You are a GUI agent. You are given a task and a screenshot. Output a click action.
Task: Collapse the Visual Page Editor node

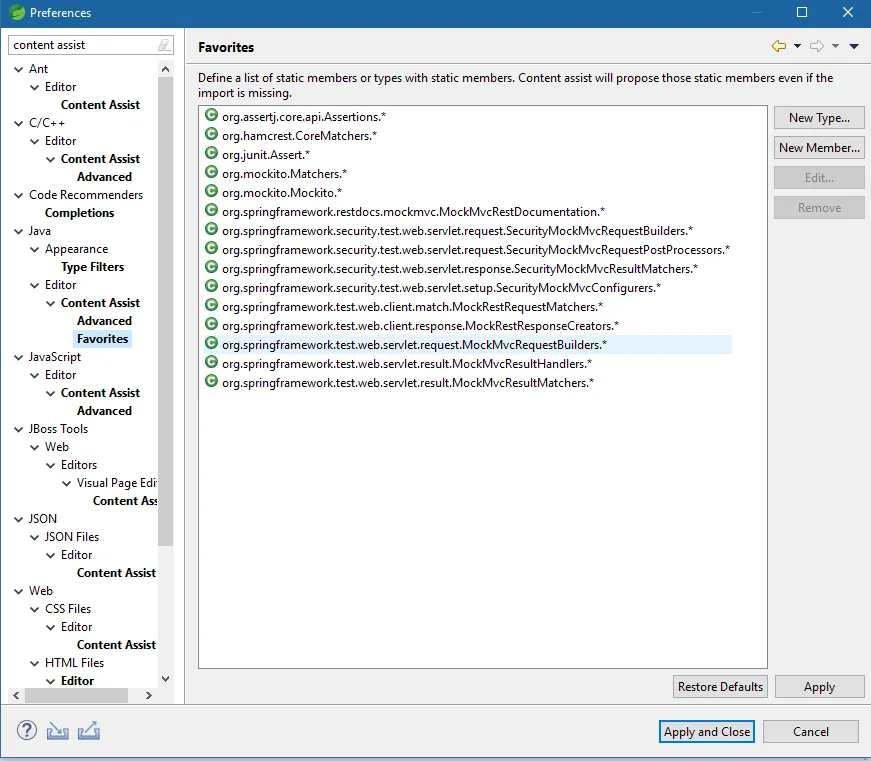pos(66,483)
